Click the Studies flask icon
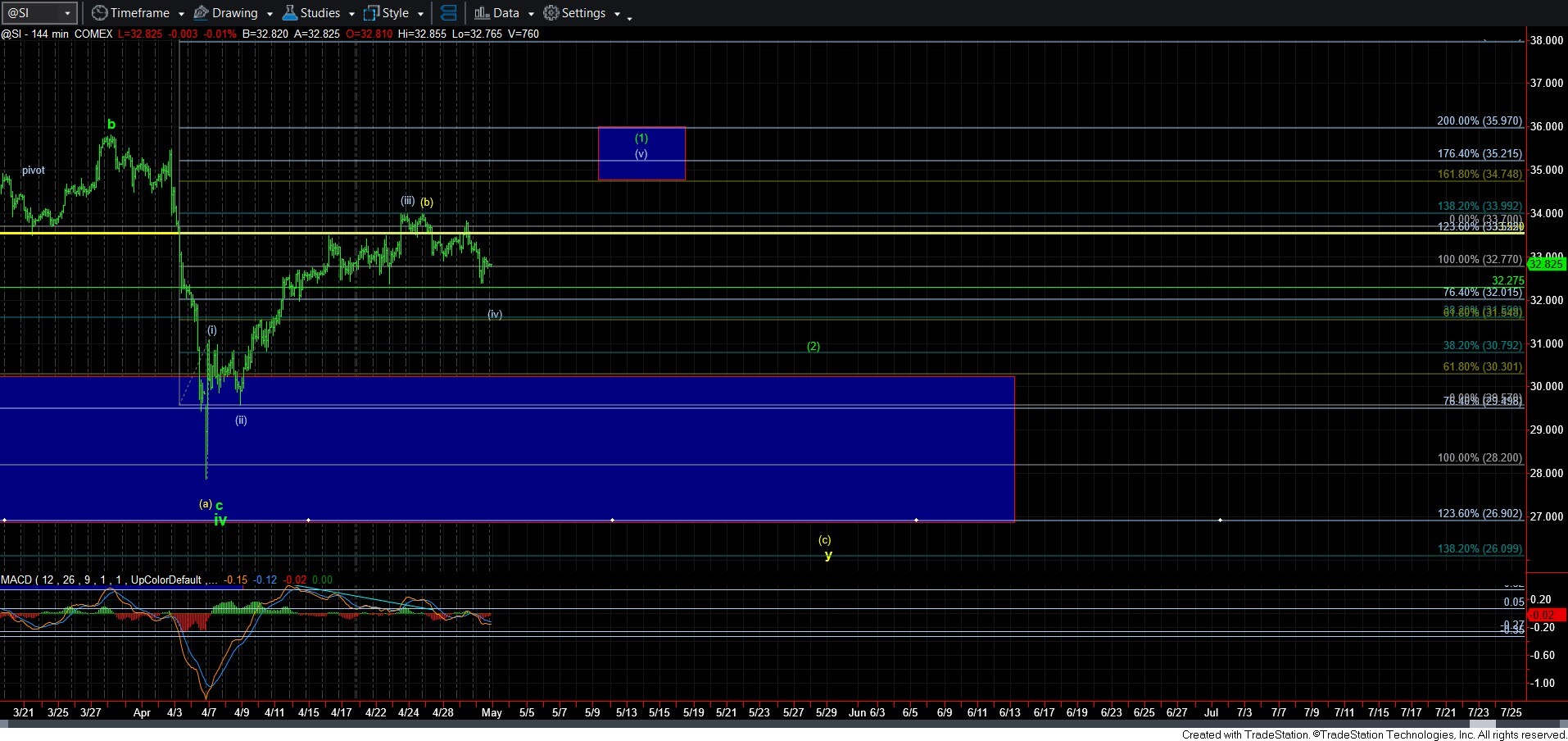 pos(290,13)
